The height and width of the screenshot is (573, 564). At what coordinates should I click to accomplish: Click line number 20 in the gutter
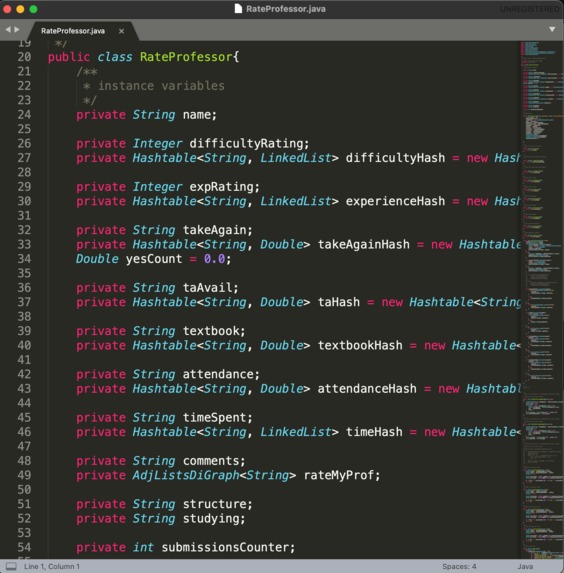[x=24, y=57]
